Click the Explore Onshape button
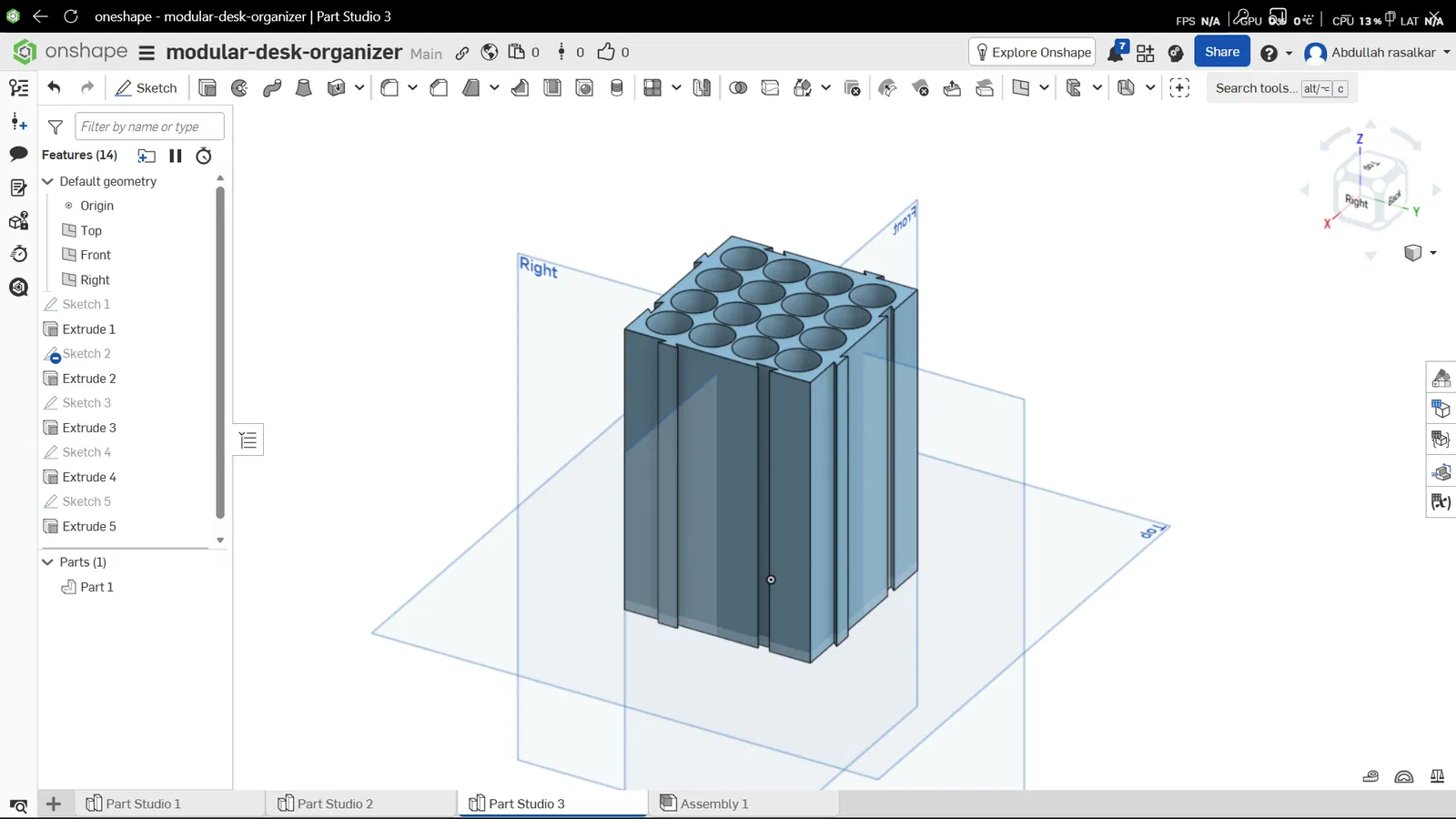 tap(1033, 53)
